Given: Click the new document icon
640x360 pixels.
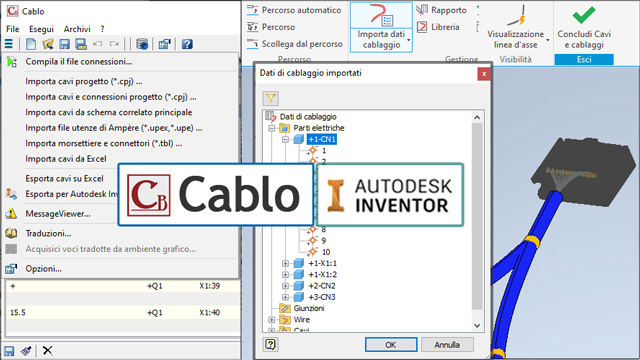Looking at the screenshot, I should pos(31,44).
